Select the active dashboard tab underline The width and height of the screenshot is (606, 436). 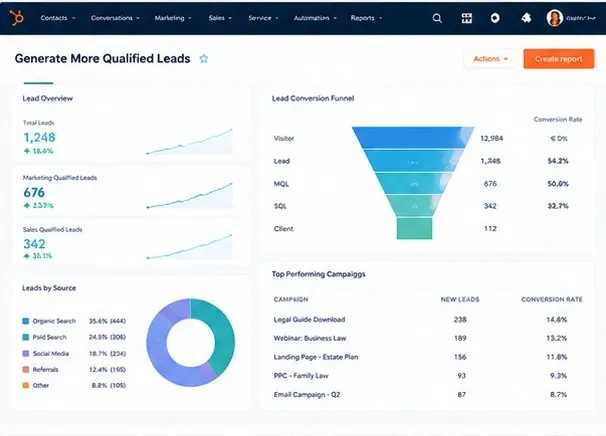pyautogui.click(x=38, y=83)
